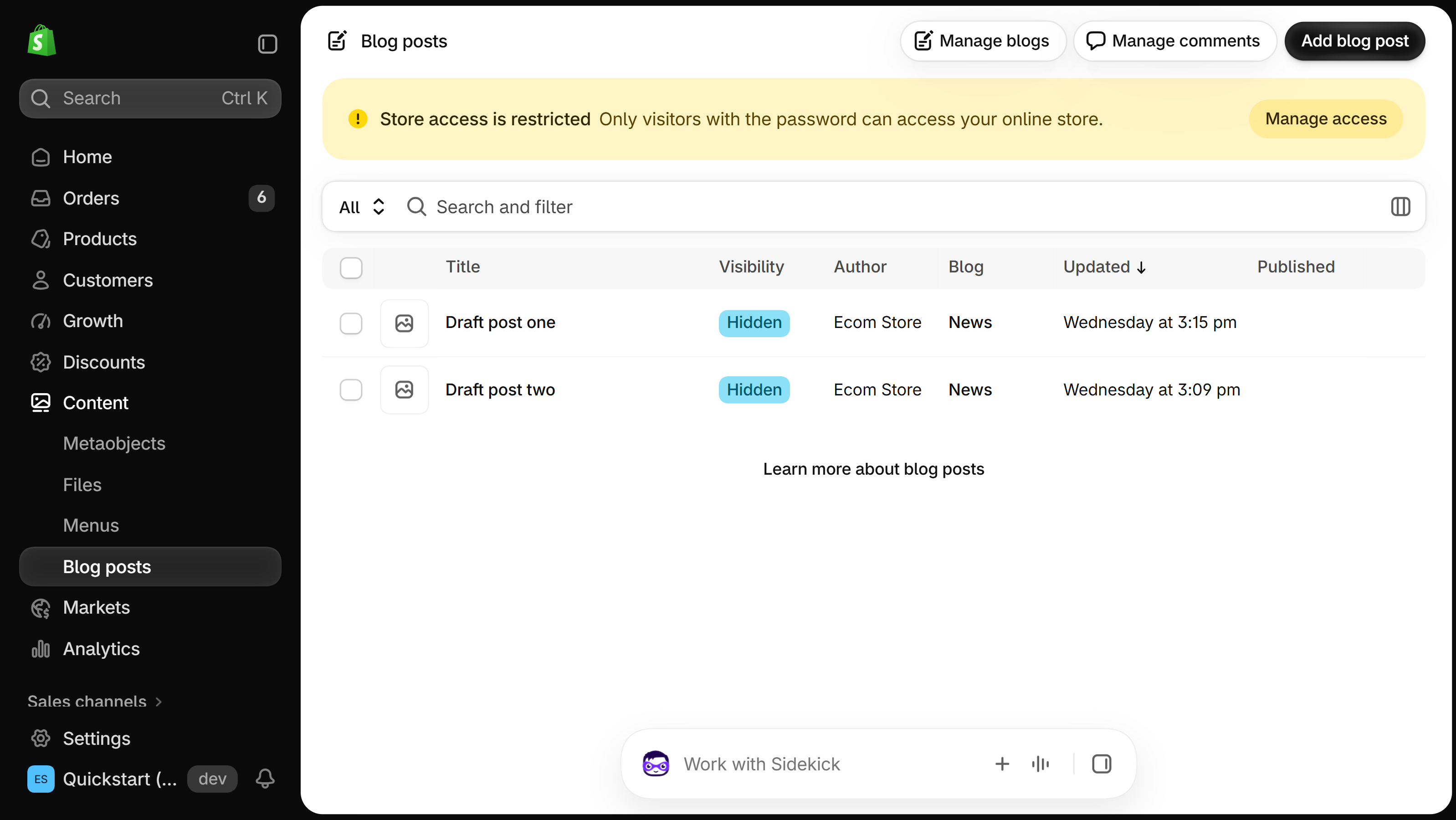Screen dimensions: 1456x820
Task: Click the Work with Sidekick input
Action: click(831, 764)
